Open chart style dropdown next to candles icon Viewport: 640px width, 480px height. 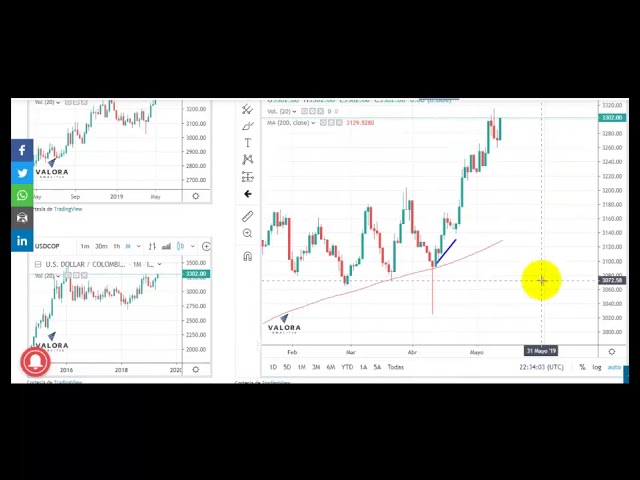192,246
